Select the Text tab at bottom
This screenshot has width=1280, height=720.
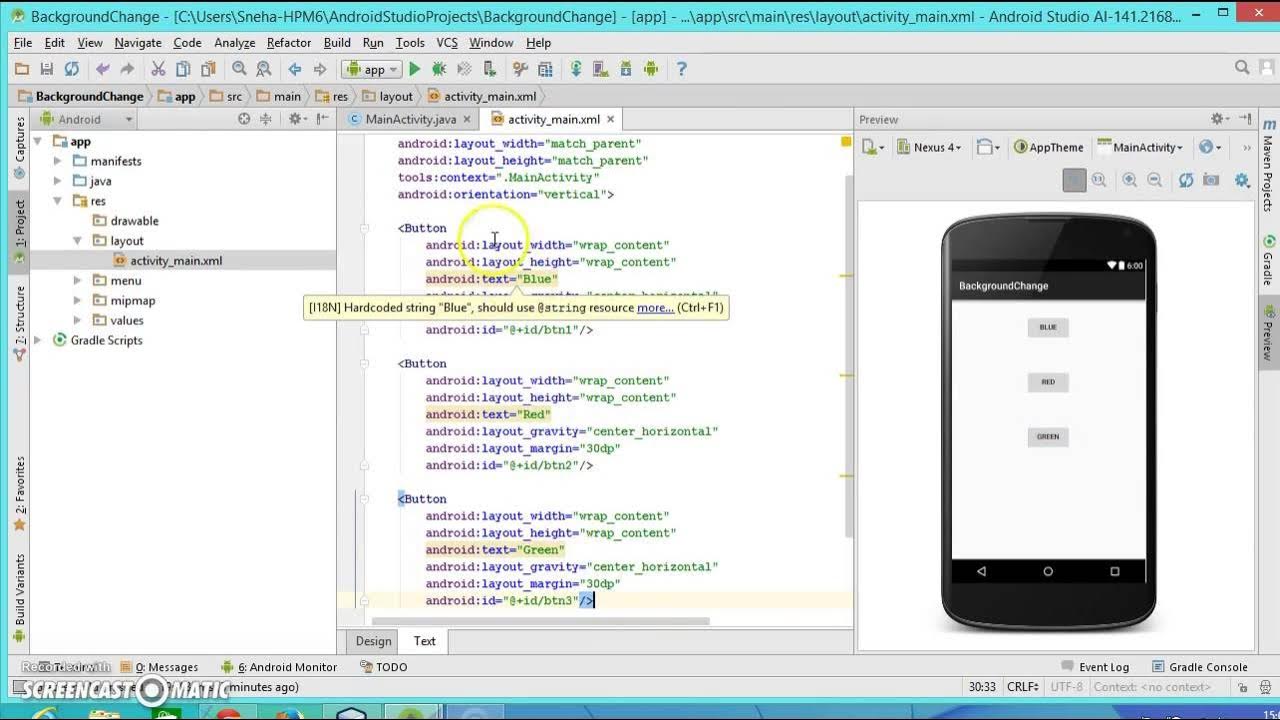[x=425, y=641]
